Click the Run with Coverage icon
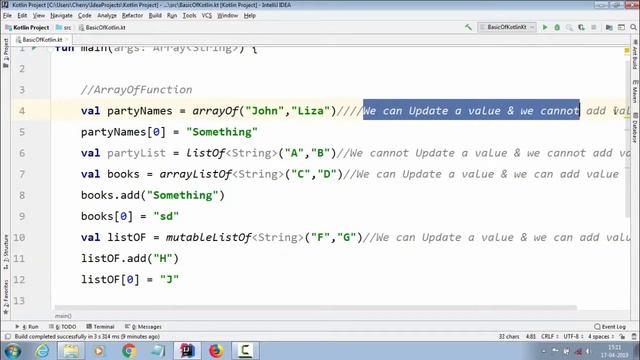Viewport: 640px width, 360px height. 569,27
